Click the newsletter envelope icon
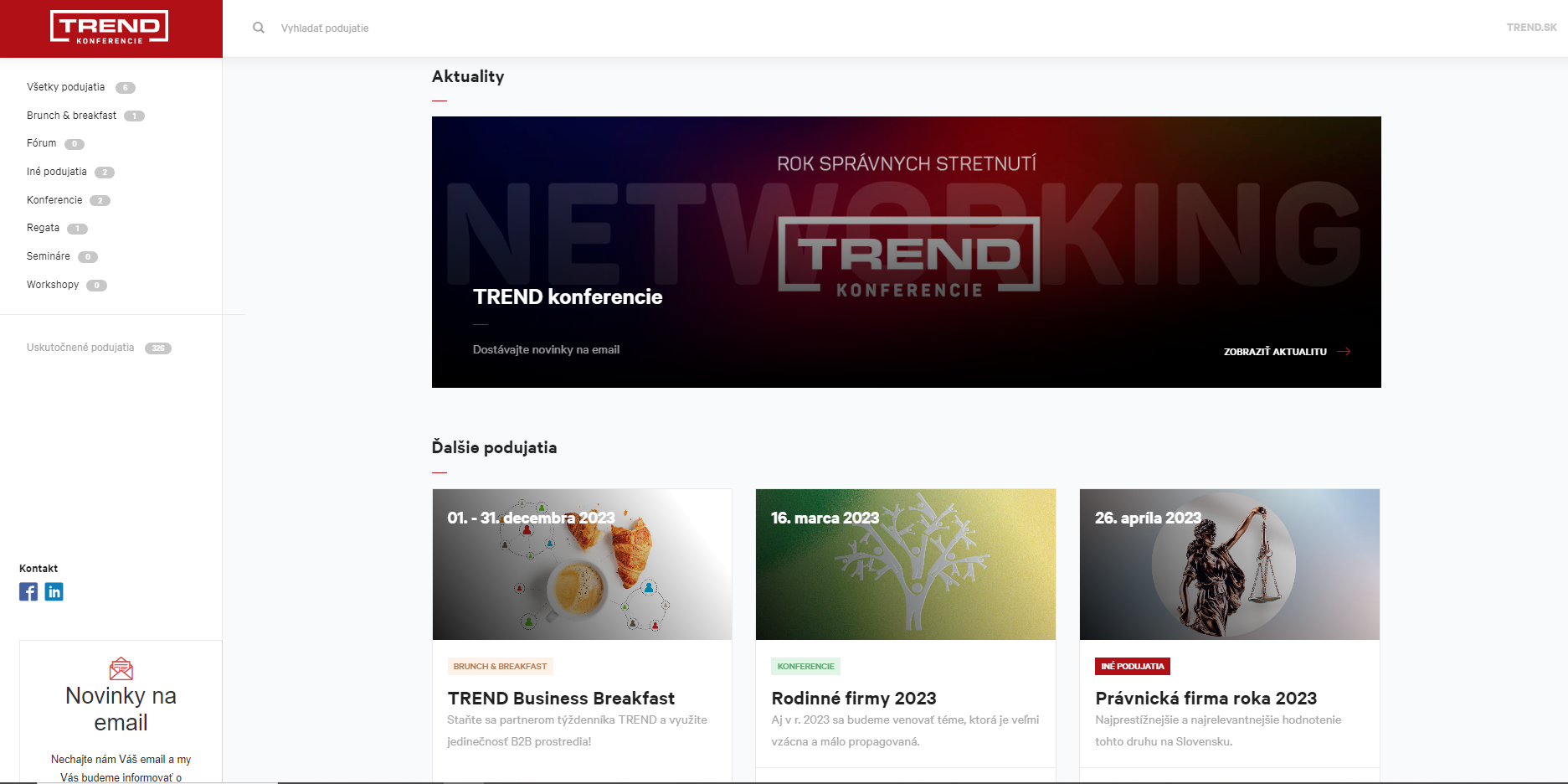 (121, 668)
